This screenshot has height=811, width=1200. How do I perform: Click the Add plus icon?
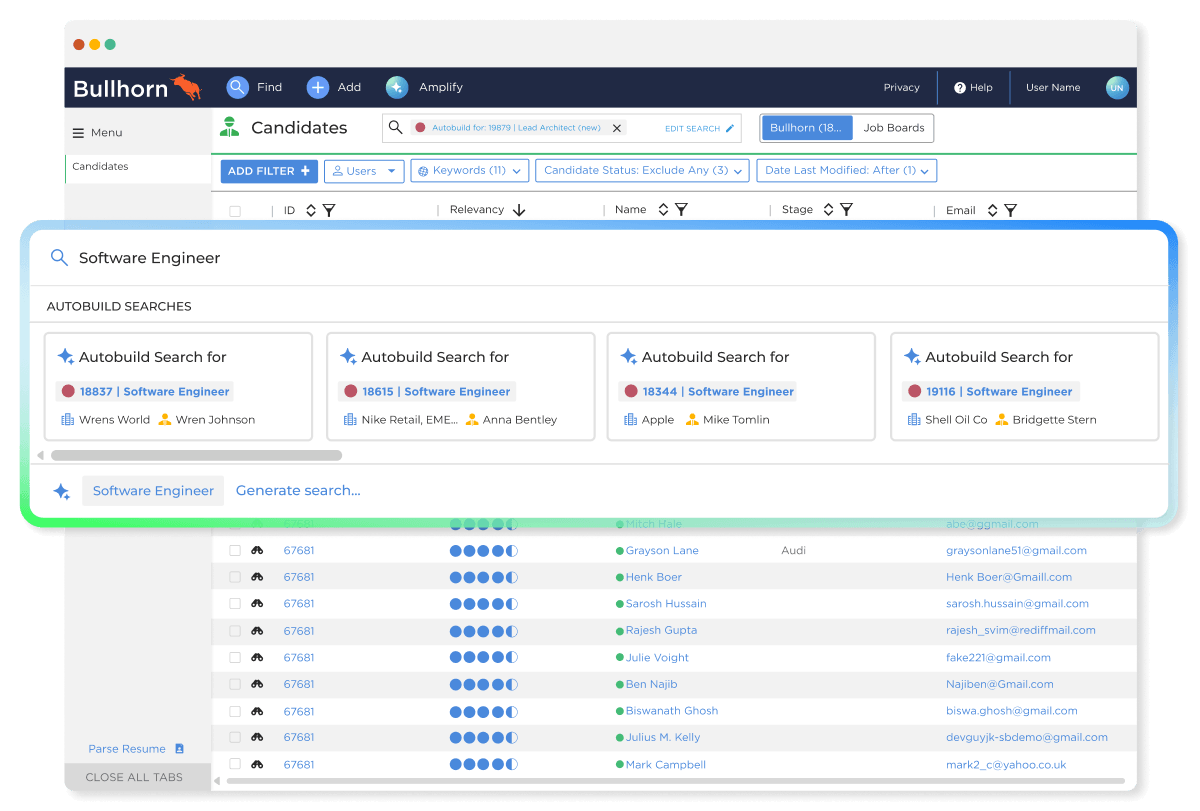point(317,87)
